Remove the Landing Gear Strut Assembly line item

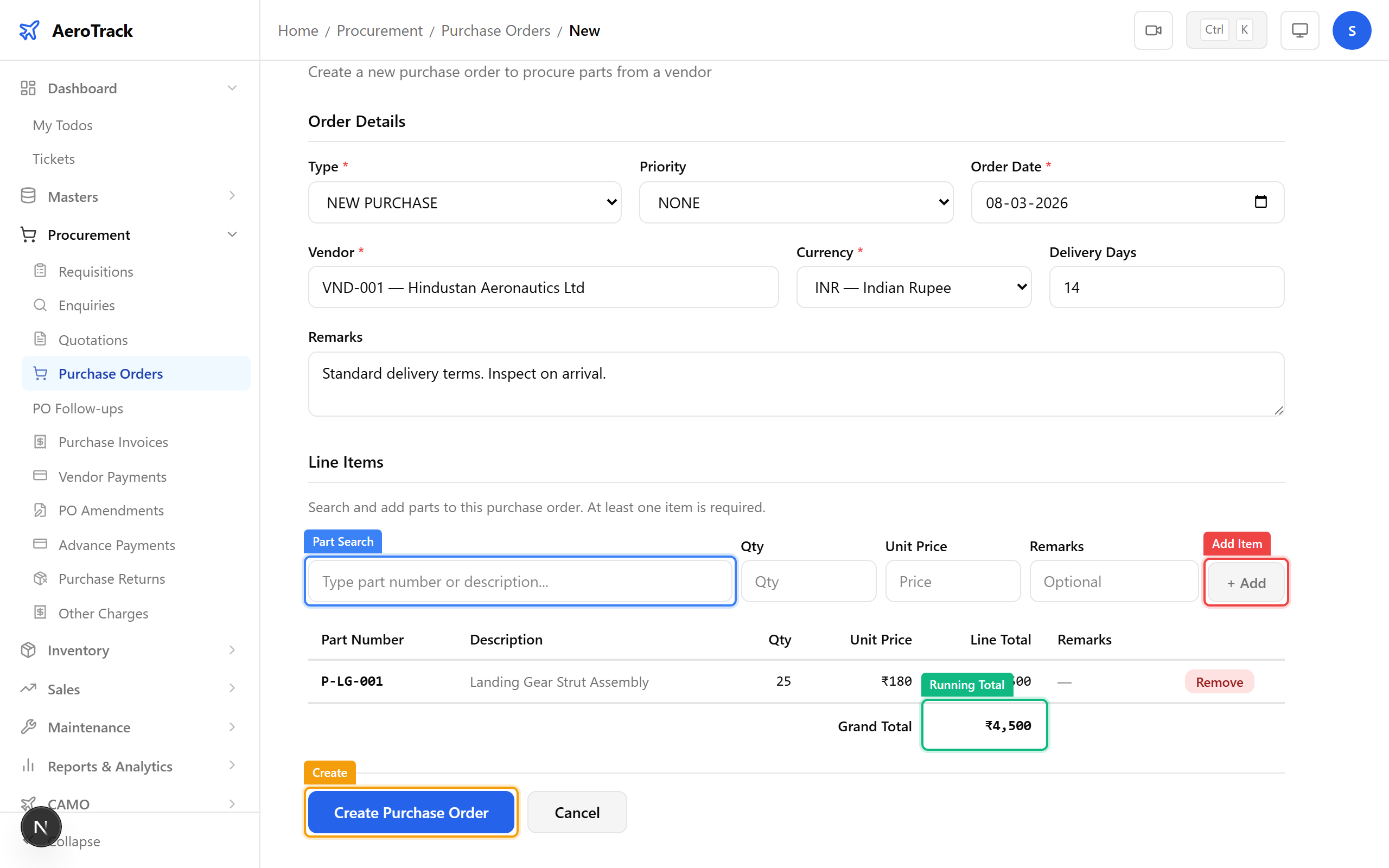[1219, 681]
